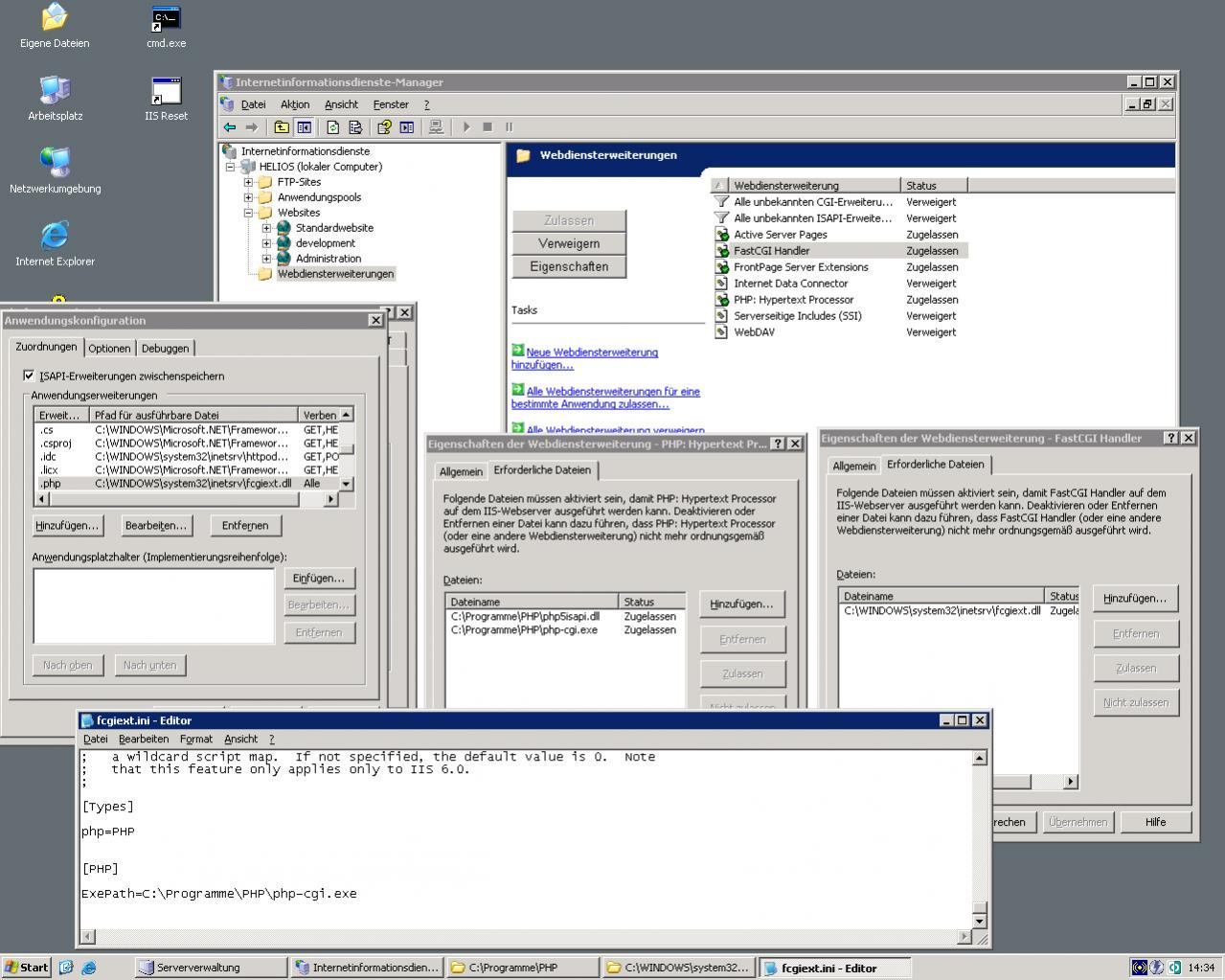1225x980 pixels.
Task: Click the Forward arrow in IIS Manager toolbar
Action: click(251, 126)
